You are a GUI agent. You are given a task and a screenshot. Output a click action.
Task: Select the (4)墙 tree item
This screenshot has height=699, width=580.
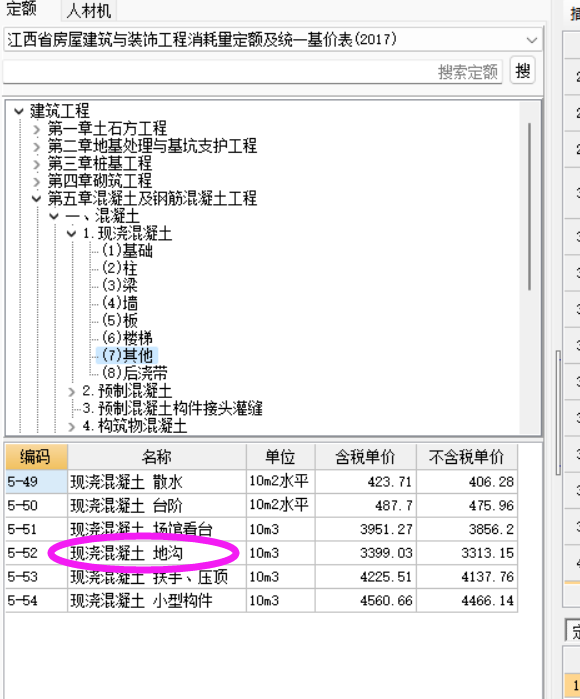[119, 303]
